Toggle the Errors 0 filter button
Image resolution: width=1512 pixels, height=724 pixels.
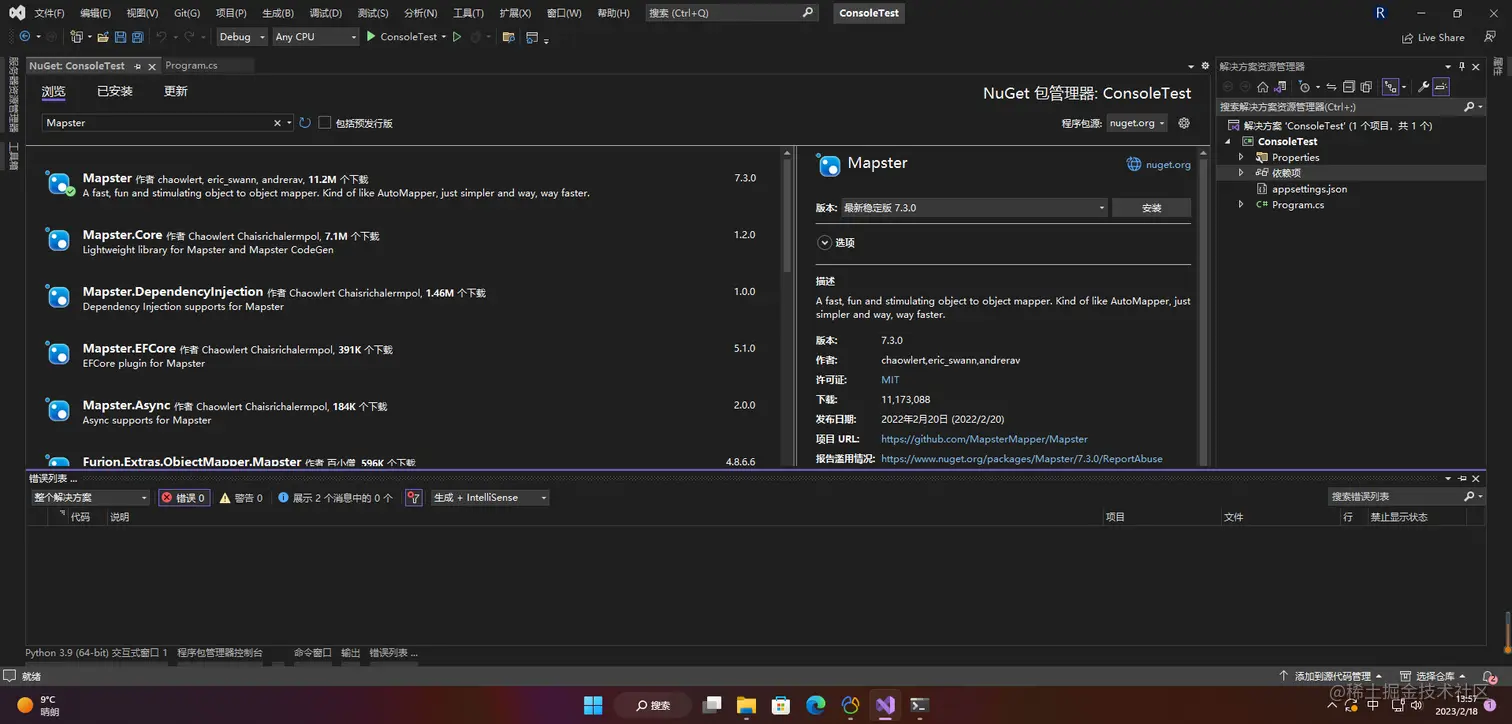[x=184, y=497]
